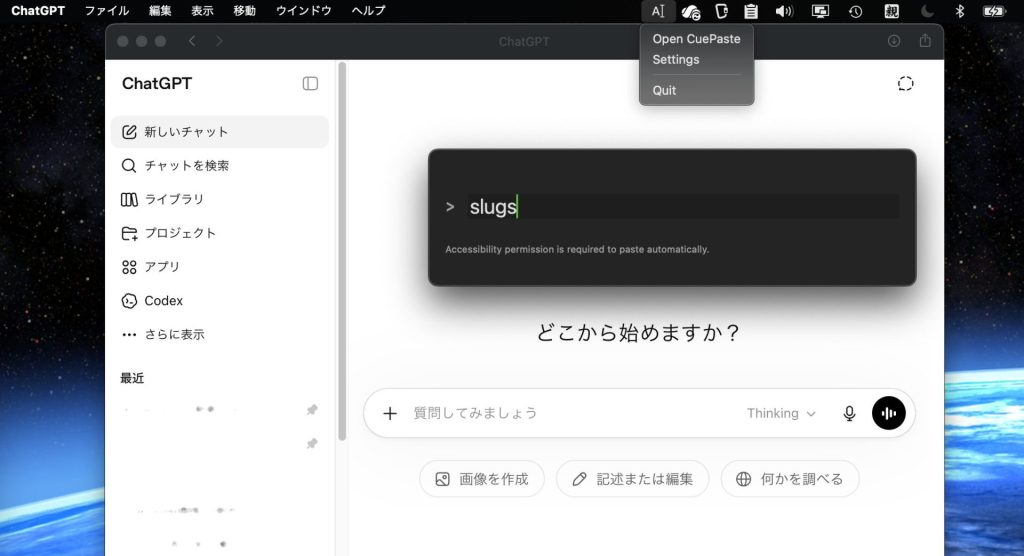
Task: Click 画像を作成 suggestion button
Action: (482, 479)
